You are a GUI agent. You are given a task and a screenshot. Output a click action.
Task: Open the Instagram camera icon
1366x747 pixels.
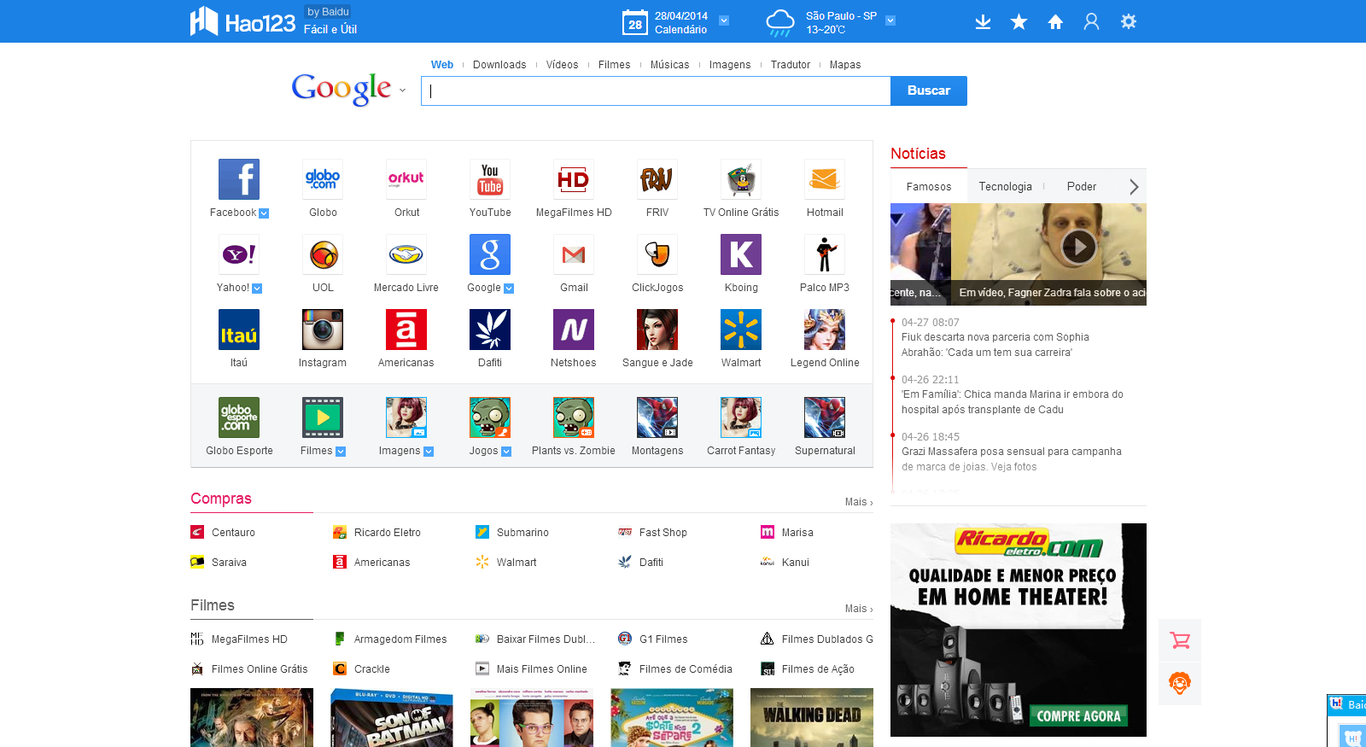322,329
